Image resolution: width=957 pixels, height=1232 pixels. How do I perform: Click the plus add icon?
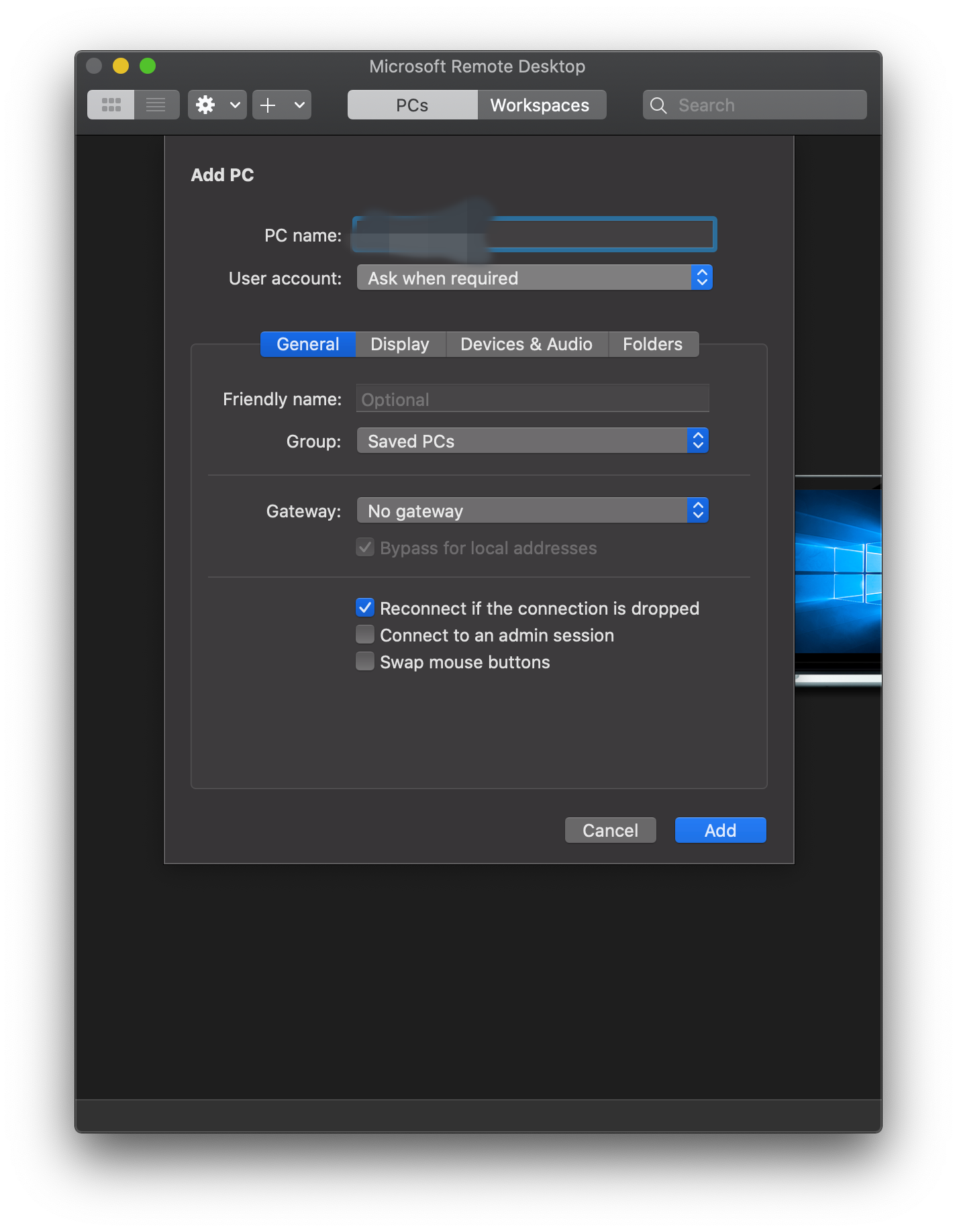268,105
